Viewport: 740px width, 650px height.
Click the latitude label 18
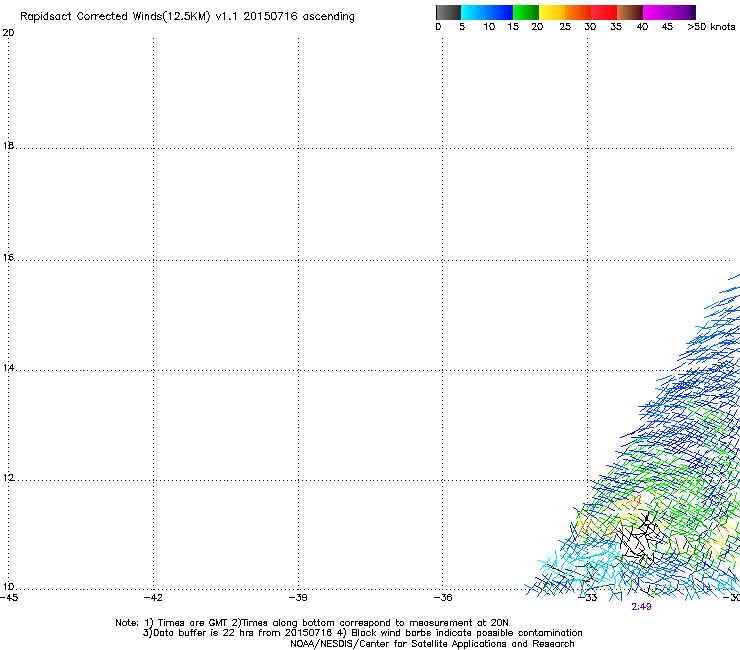8,145
